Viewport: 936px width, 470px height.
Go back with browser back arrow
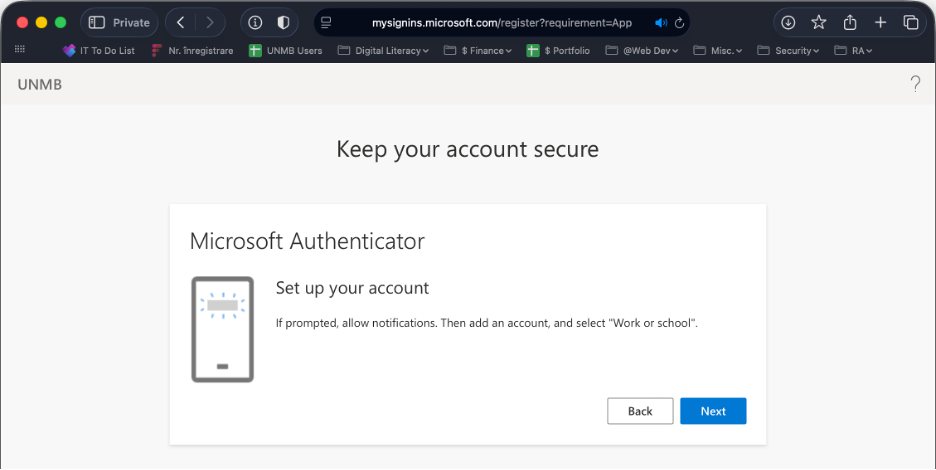pos(180,22)
